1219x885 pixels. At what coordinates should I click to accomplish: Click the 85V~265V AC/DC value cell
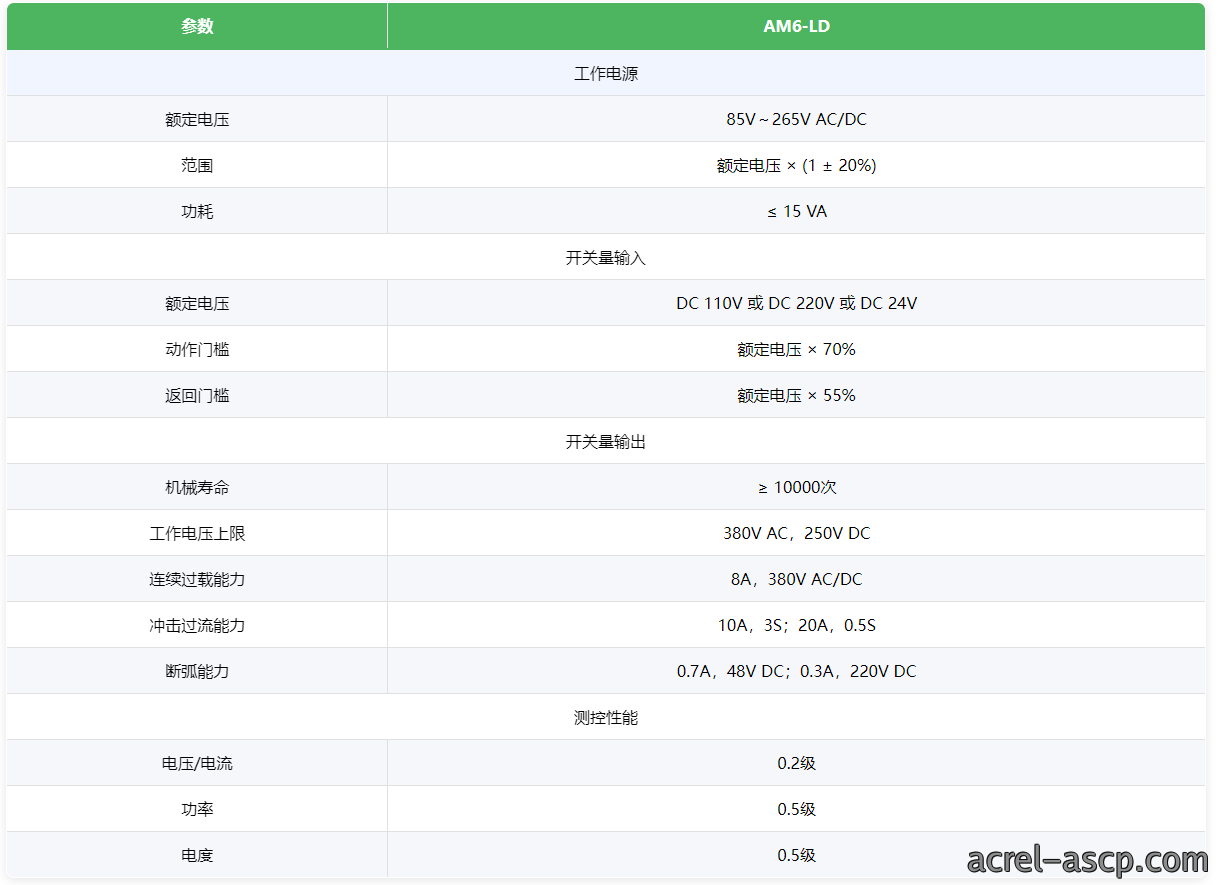tap(796, 119)
